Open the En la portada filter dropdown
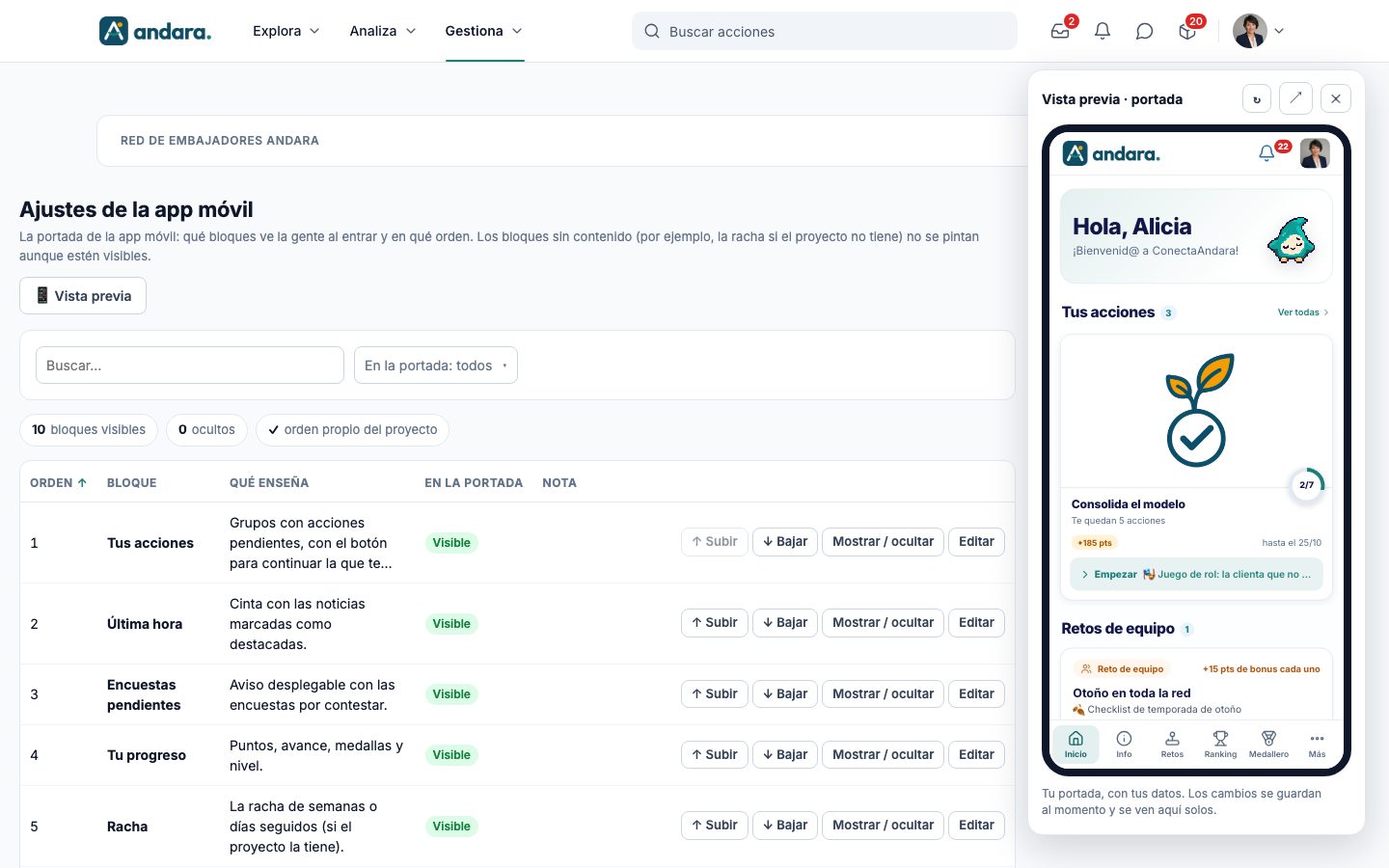Viewport: 1389px width, 868px height. (x=436, y=366)
